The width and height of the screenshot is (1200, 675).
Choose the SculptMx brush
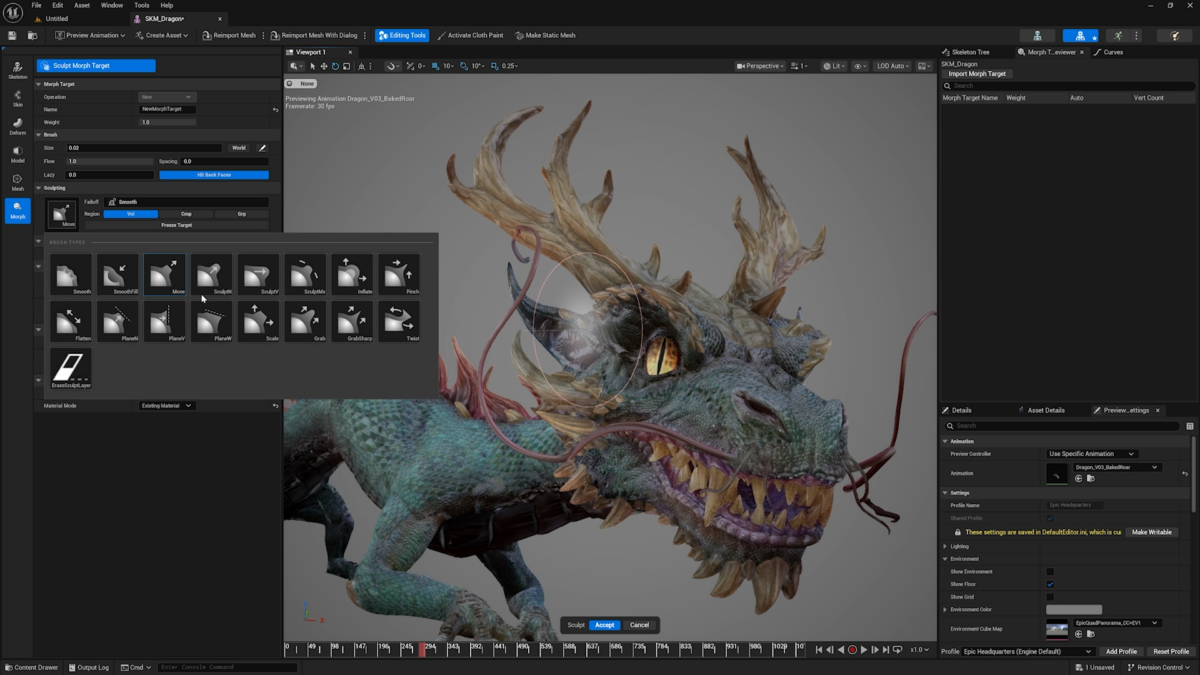(x=305, y=274)
